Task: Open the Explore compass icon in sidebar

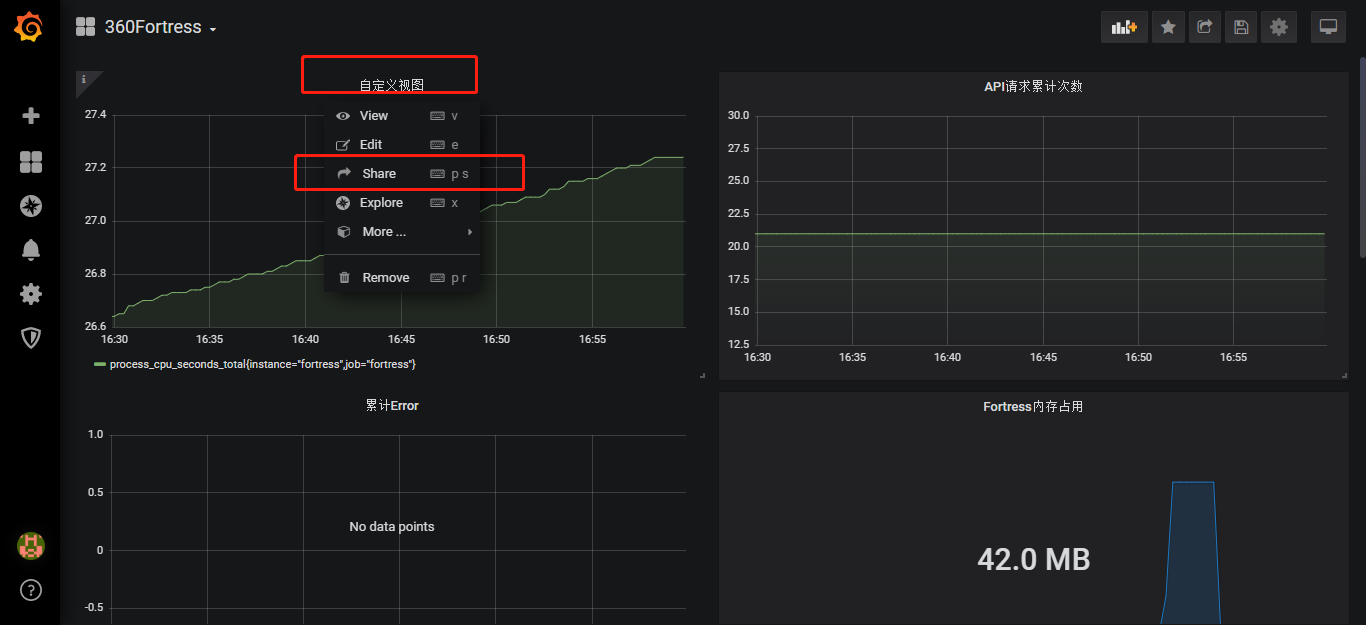Action: pos(31,206)
